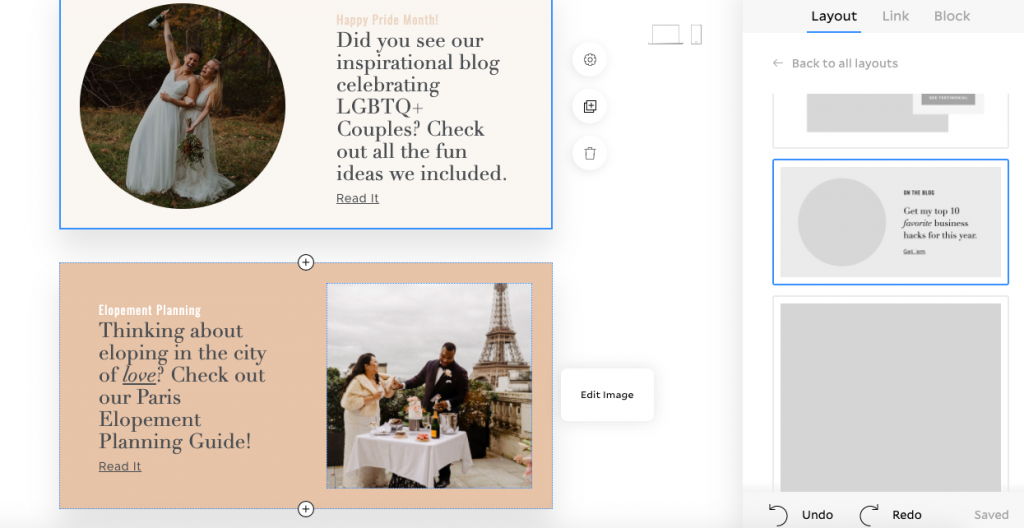Select the circular couple photo
This screenshot has height=528, width=1024.
182,106
